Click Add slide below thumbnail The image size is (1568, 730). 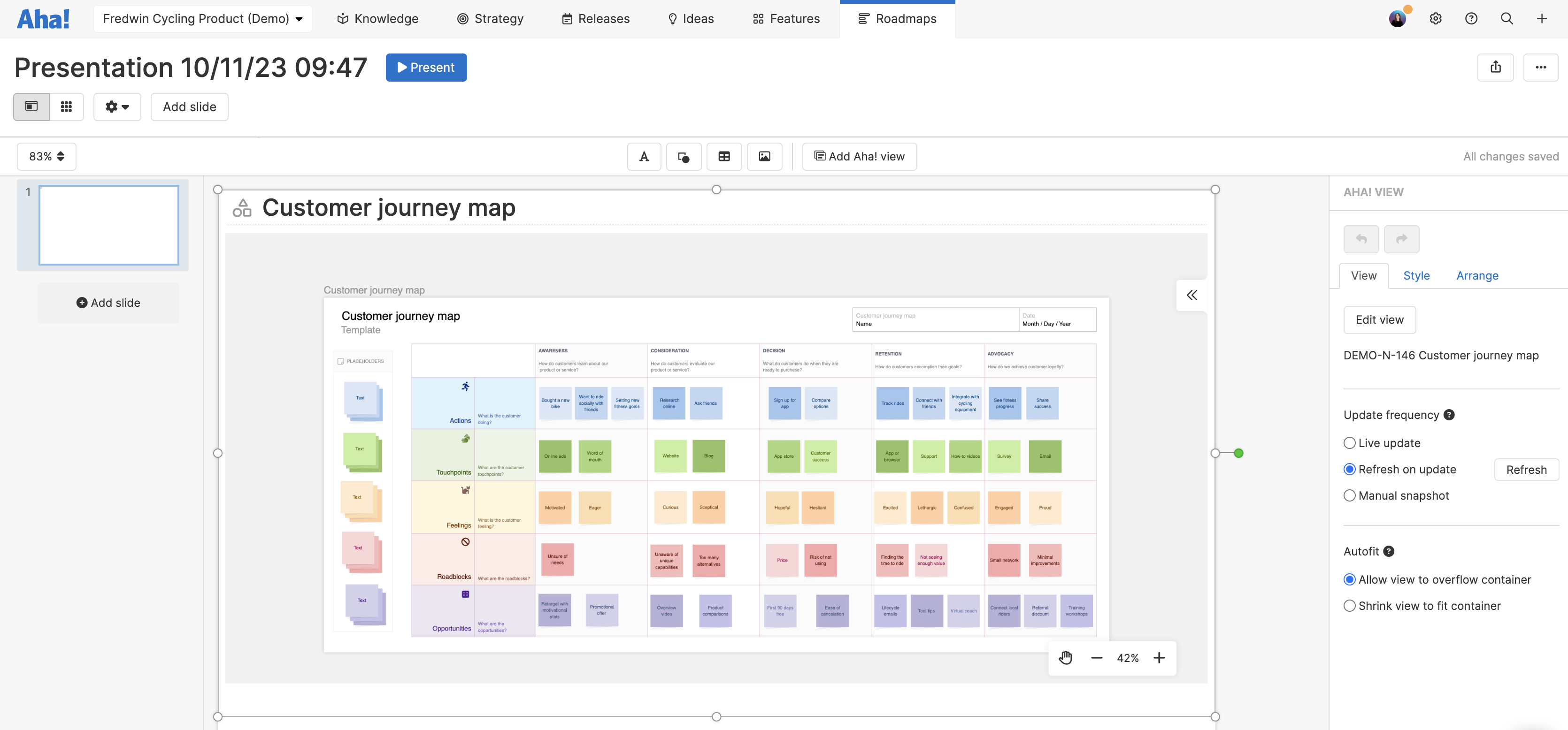pyautogui.click(x=108, y=302)
